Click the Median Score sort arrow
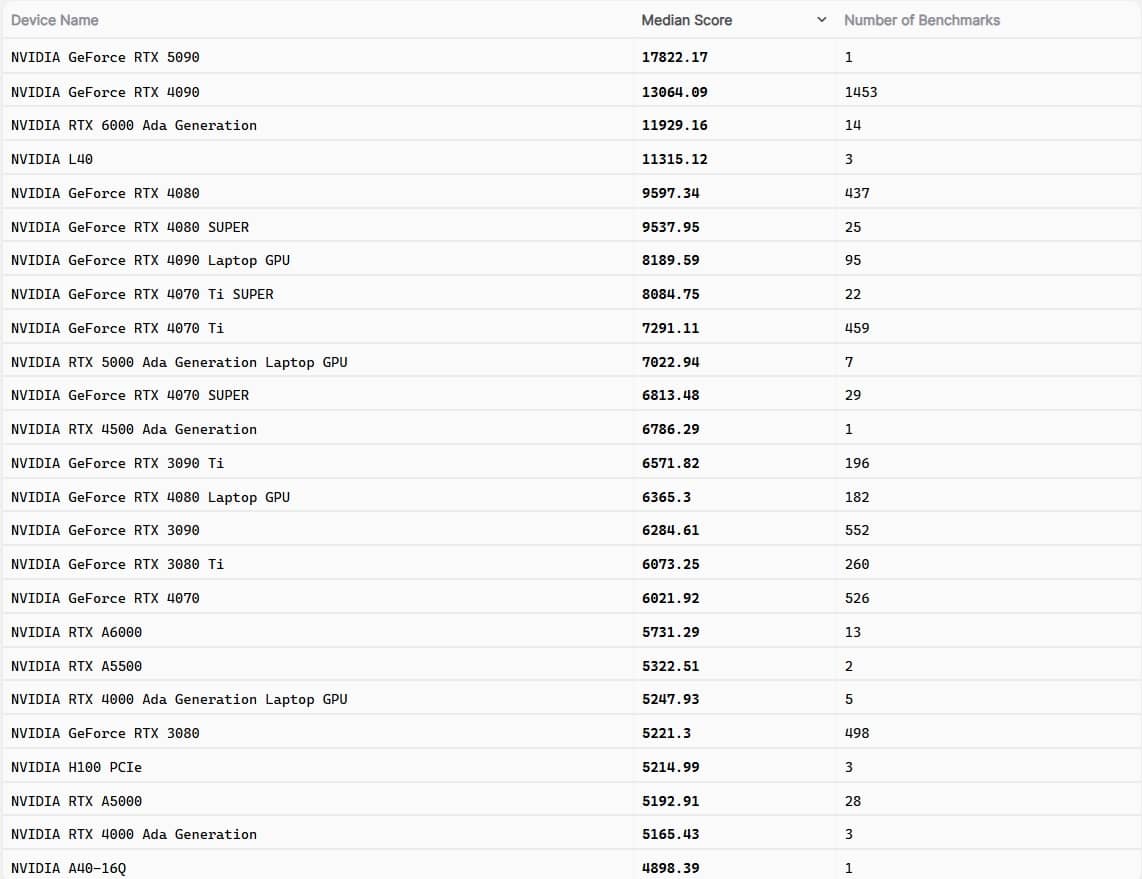Screen dimensions: 1142x879 pos(821,20)
